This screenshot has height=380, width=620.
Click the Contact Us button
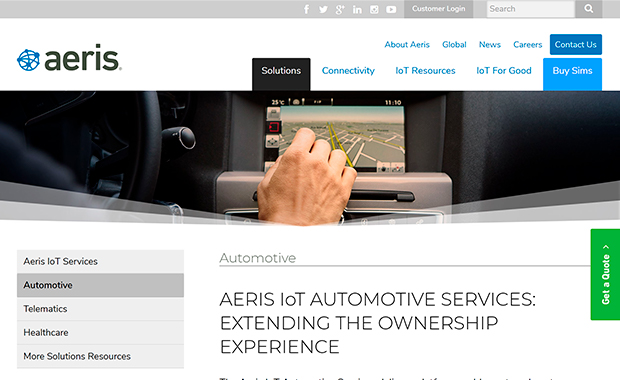[x=576, y=44]
